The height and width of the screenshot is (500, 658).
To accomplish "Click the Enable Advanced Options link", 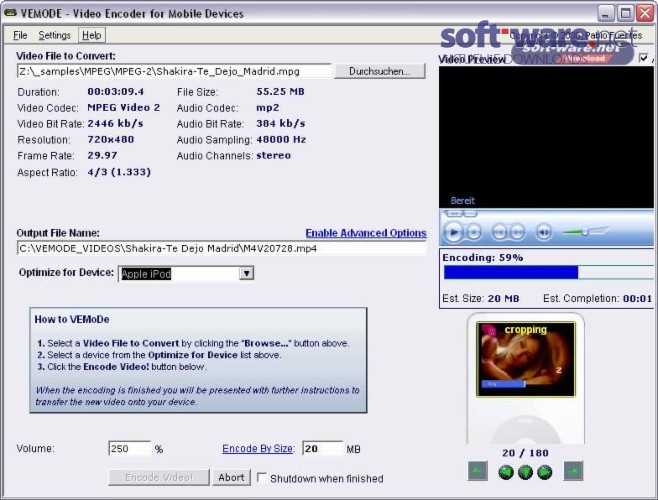I will point(366,233).
